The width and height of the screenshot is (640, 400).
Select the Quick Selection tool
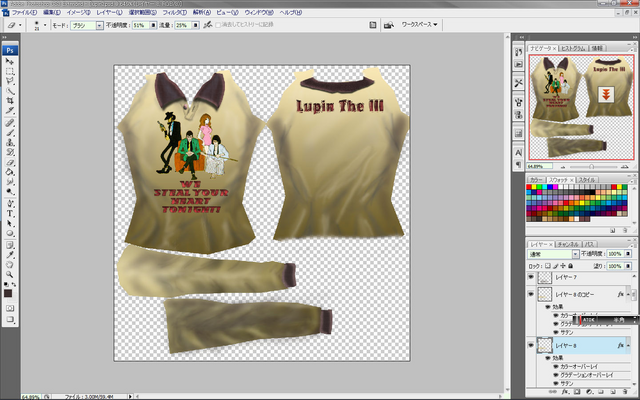pos(10,91)
